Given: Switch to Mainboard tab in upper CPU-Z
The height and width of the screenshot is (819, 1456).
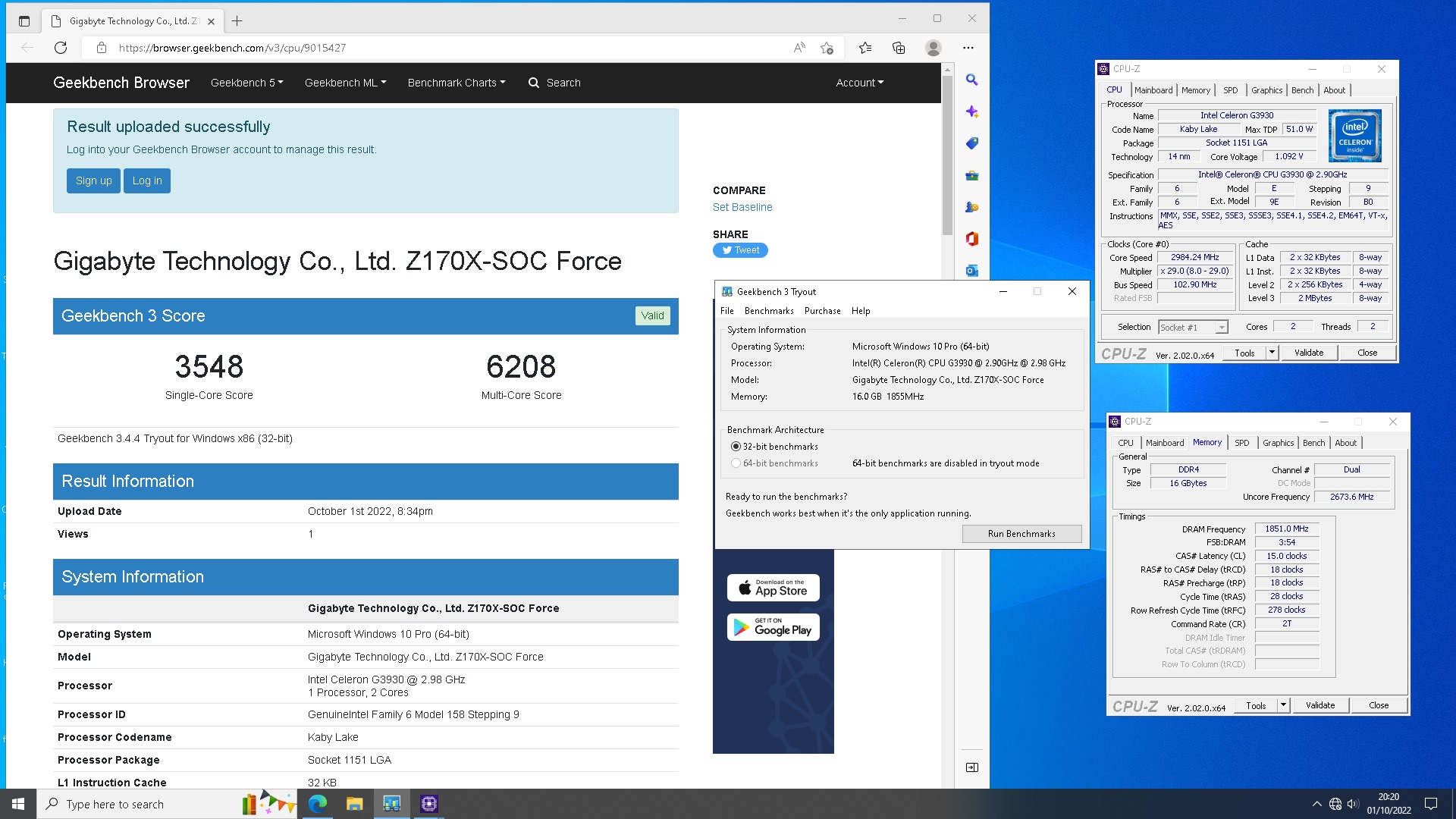Looking at the screenshot, I should pyautogui.click(x=1153, y=90).
